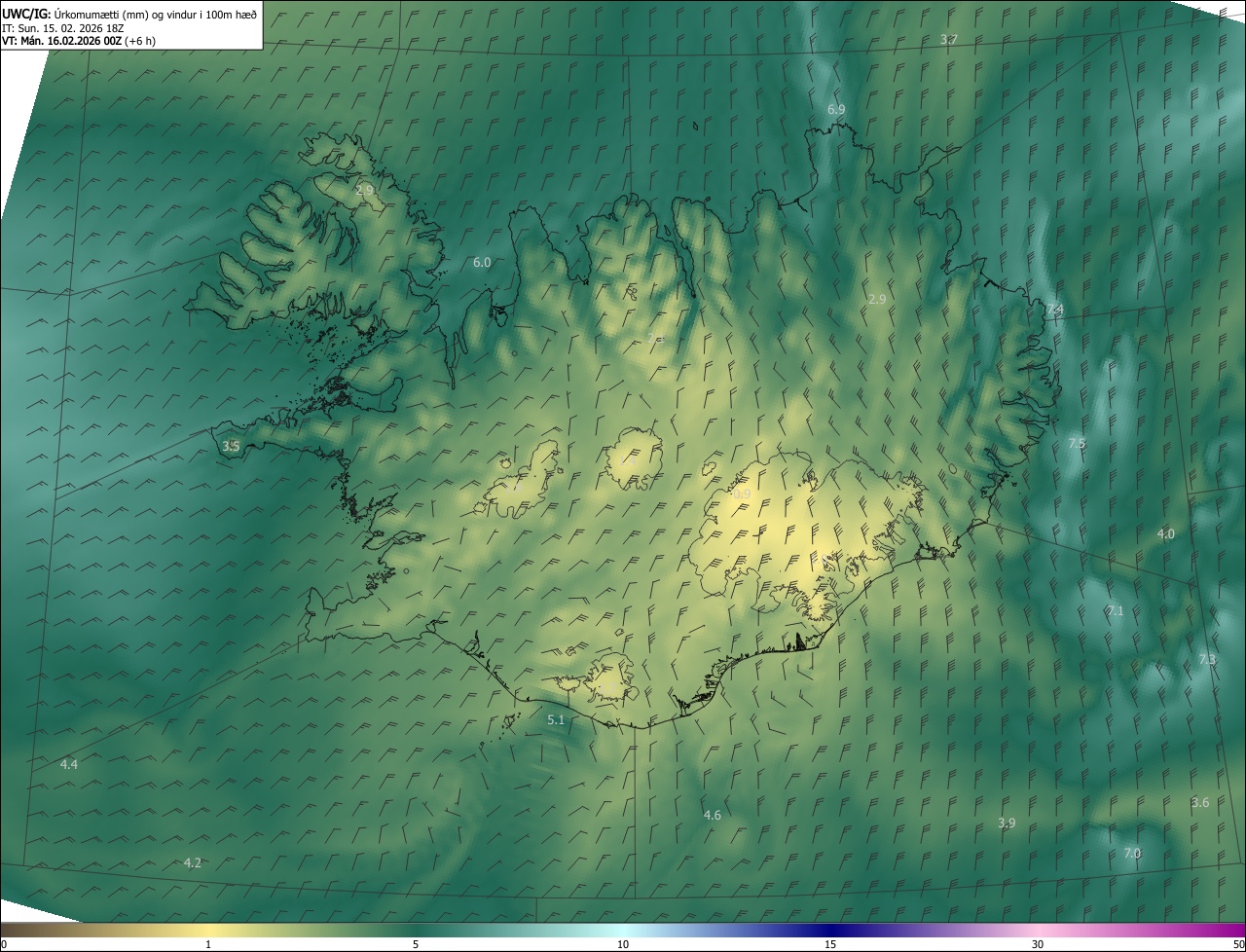Select the 4.4 value label on the map
Viewport: 1246px width, 952px height.
(69, 764)
